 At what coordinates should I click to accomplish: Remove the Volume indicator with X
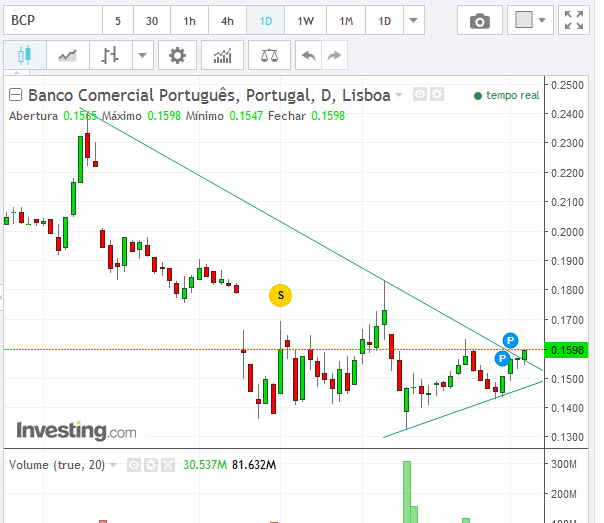pyautogui.click(x=168, y=465)
